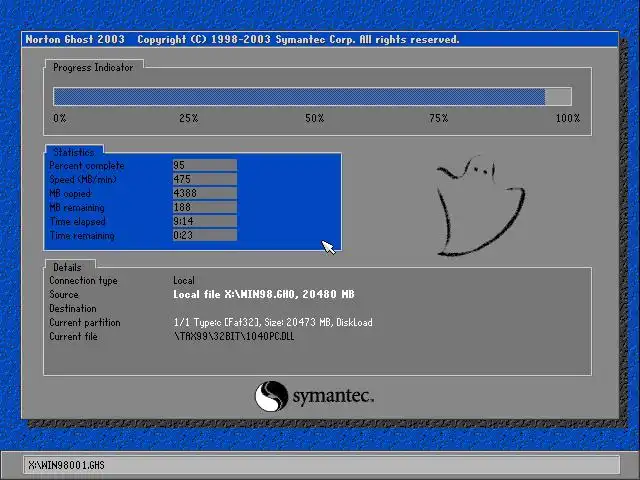The height and width of the screenshot is (480, 640).
Task: Select the Progress Indicator panel label
Action: [x=93, y=67]
